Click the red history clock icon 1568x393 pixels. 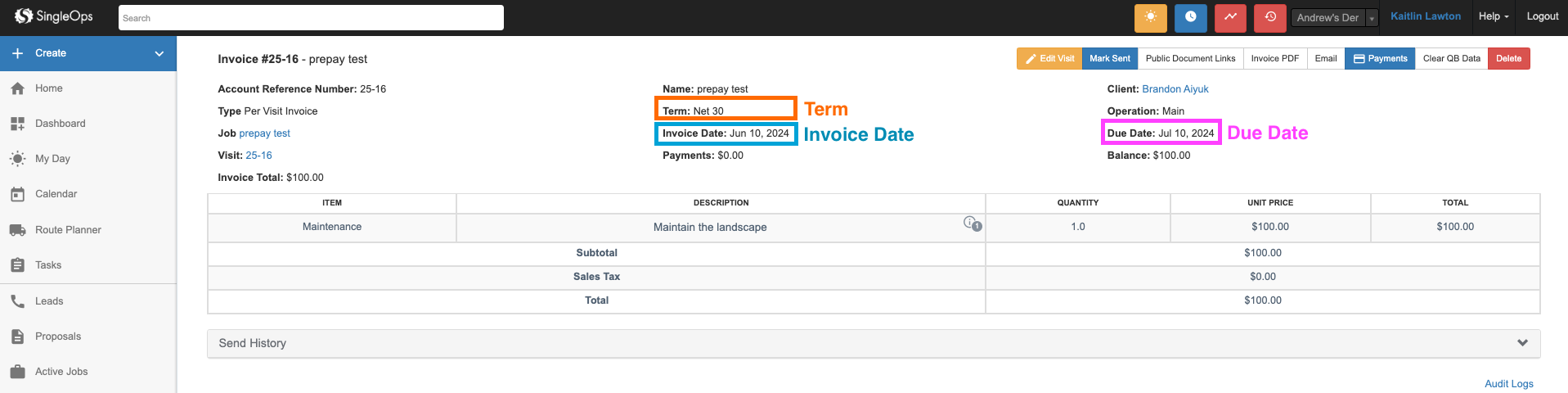[x=1269, y=17]
